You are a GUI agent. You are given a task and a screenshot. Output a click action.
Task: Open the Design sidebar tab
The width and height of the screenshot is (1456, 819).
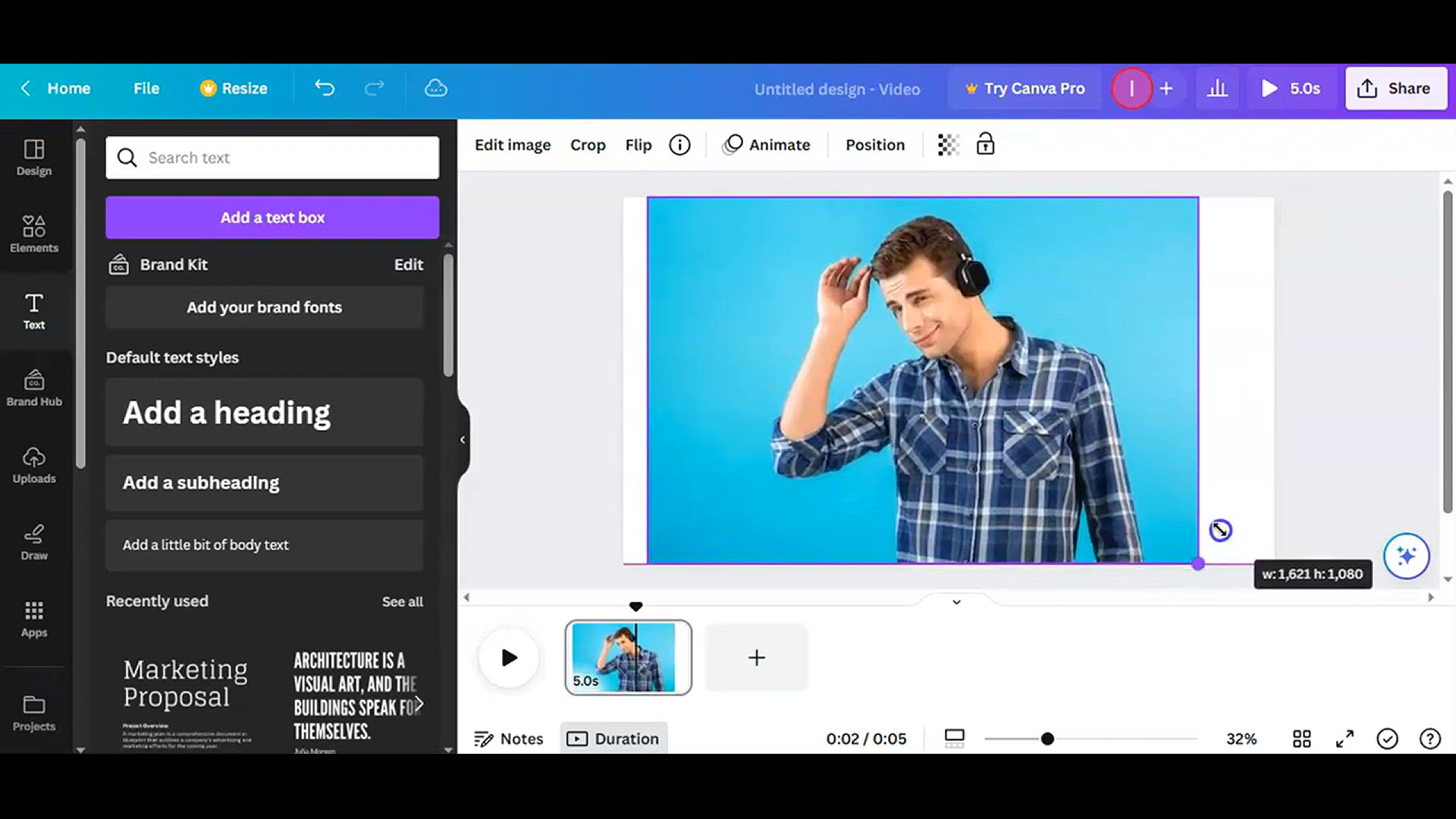tap(34, 158)
